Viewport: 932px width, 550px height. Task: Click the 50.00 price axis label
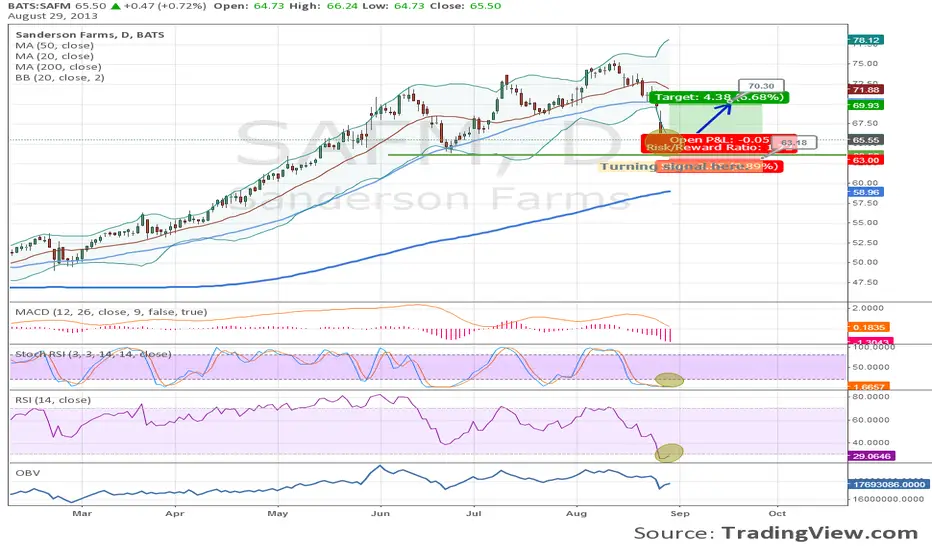point(865,262)
